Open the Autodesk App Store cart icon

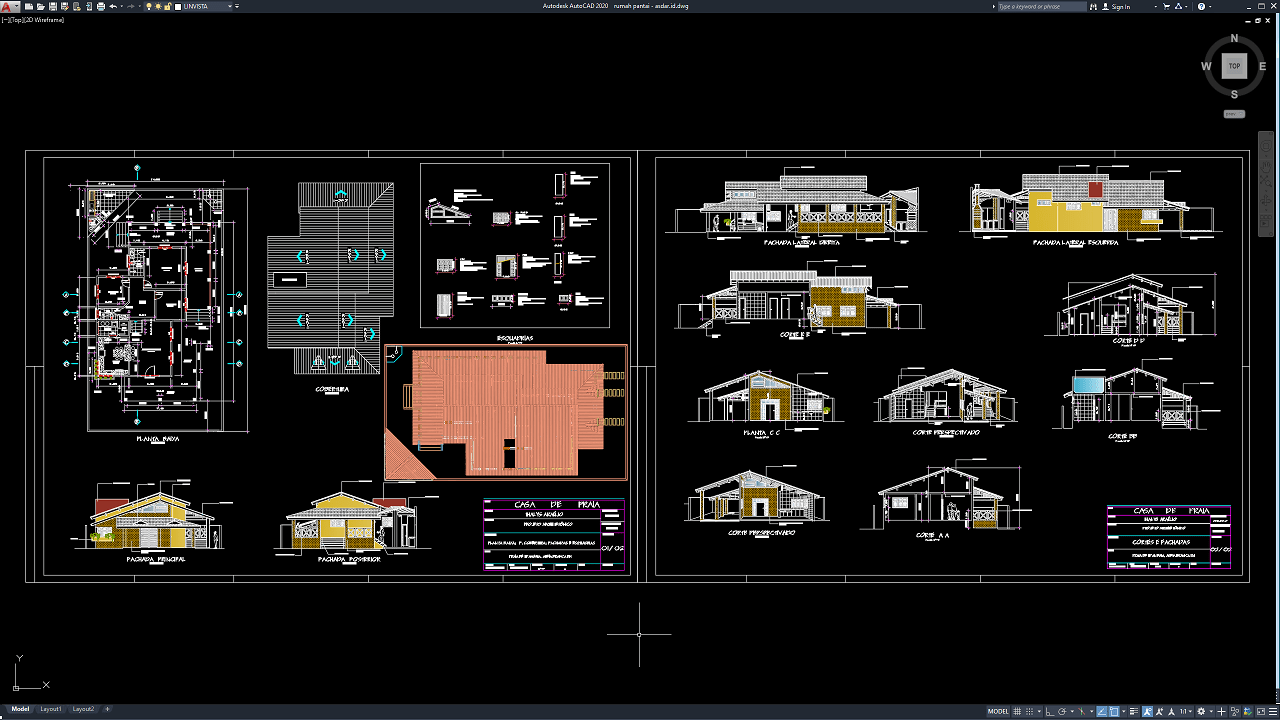[x=1166, y=6]
